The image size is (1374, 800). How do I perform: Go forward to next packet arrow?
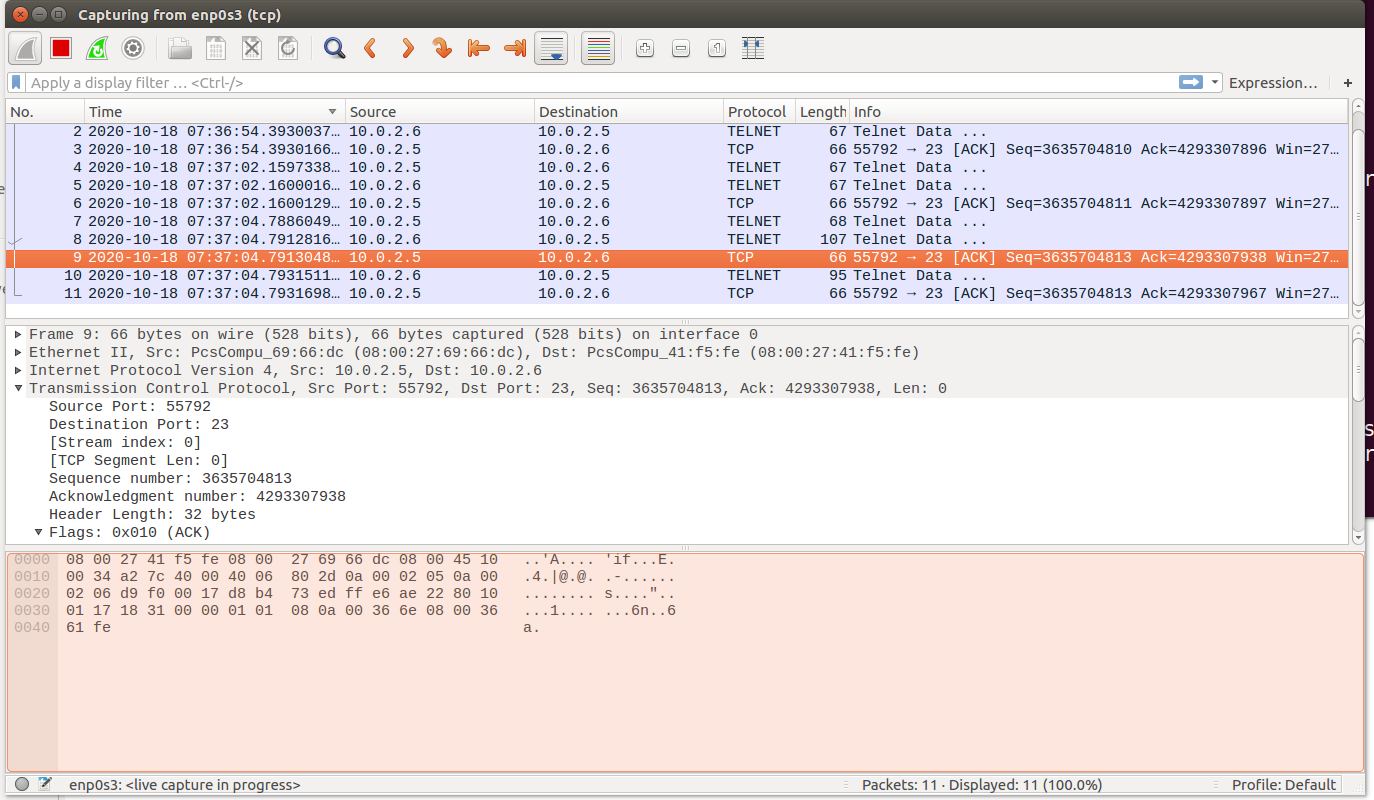[407, 48]
